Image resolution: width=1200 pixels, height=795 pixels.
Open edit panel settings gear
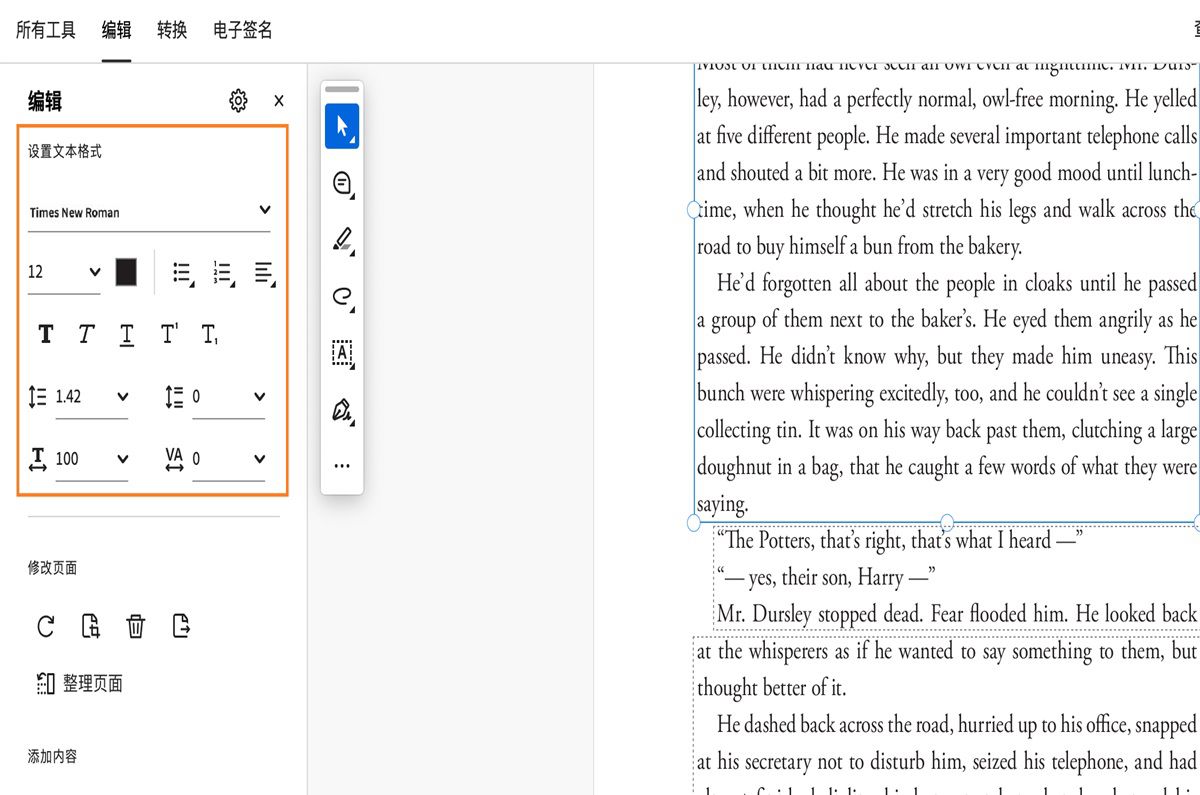coord(238,101)
